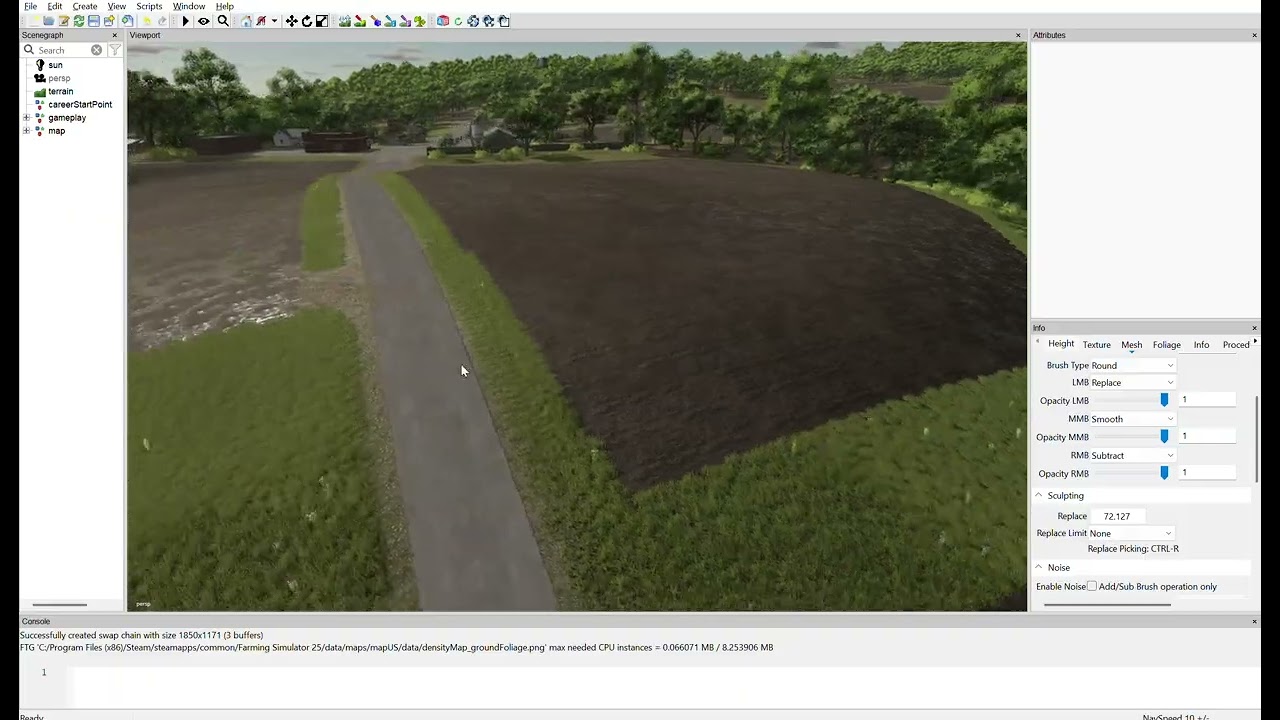Switch to the Proced tab
1280x720 pixels.
tap(1236, 345)
